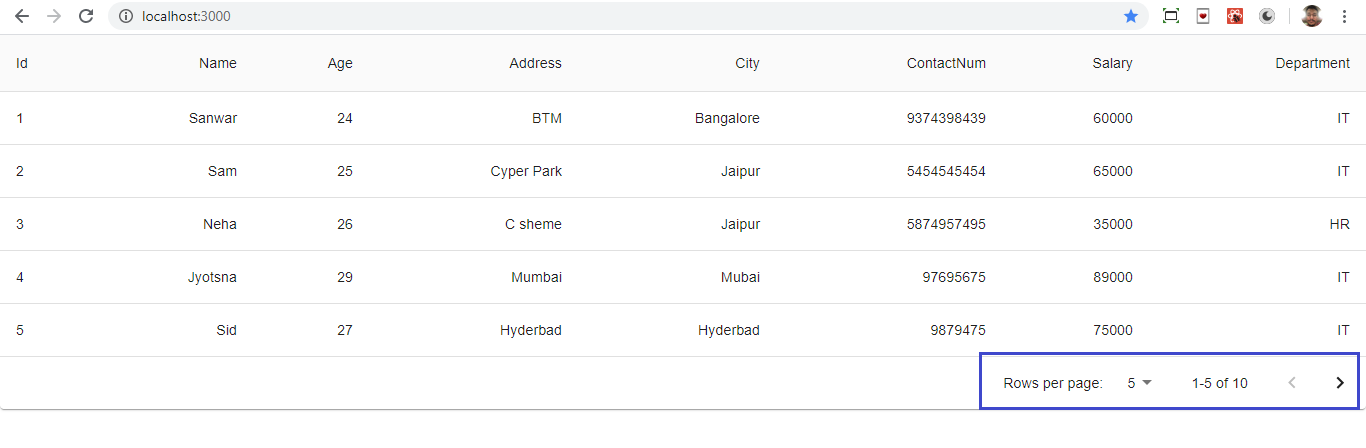The width and height of the screenshot is (1366, 448).
Task: Click the previous page chevron
Action: (1292, 383)
